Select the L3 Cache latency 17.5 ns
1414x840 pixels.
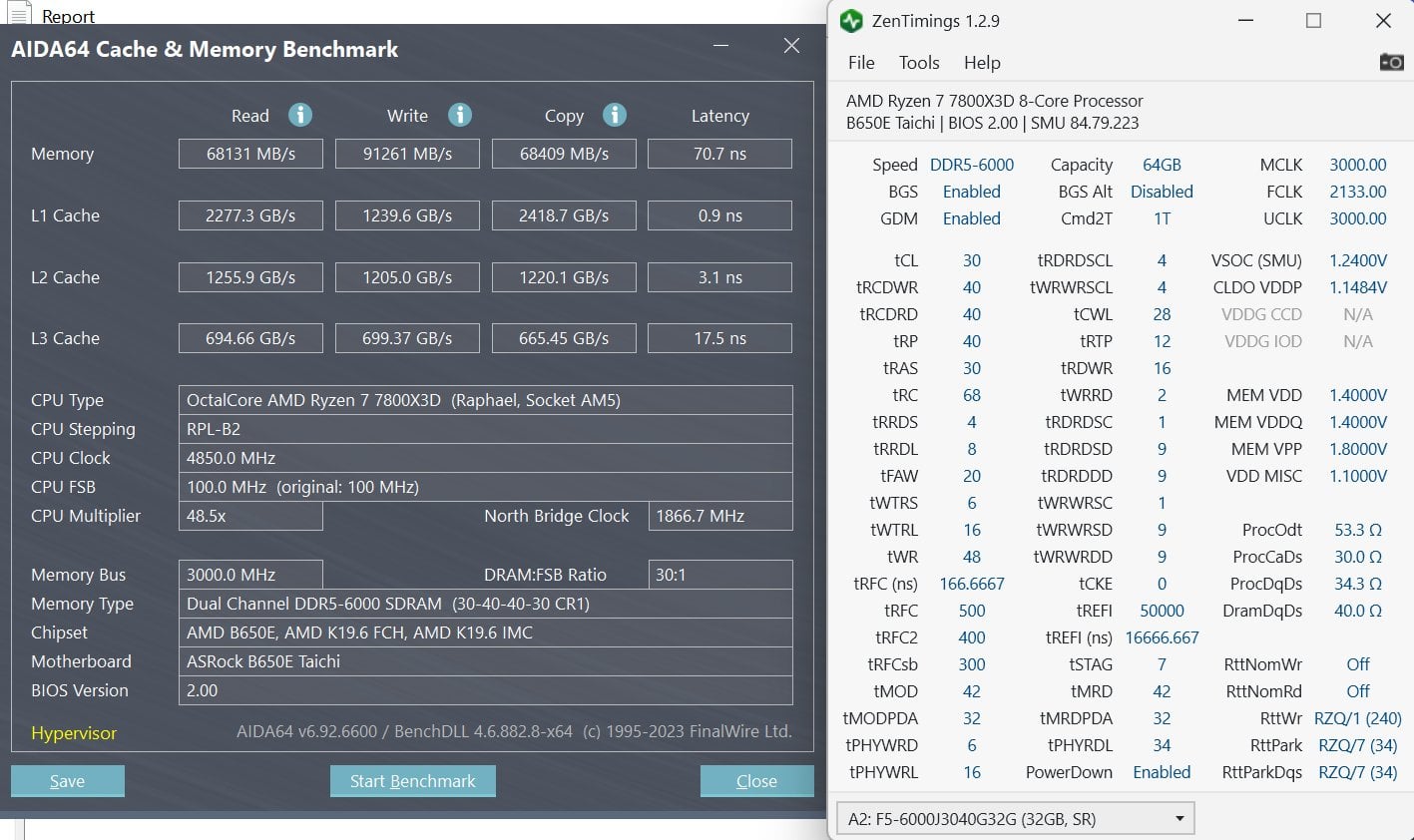coord(720,338)
